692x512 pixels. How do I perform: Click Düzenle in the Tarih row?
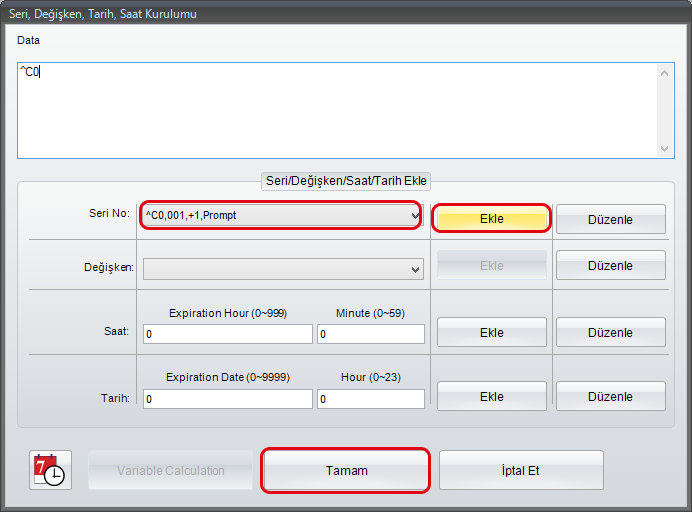(610, 396)
